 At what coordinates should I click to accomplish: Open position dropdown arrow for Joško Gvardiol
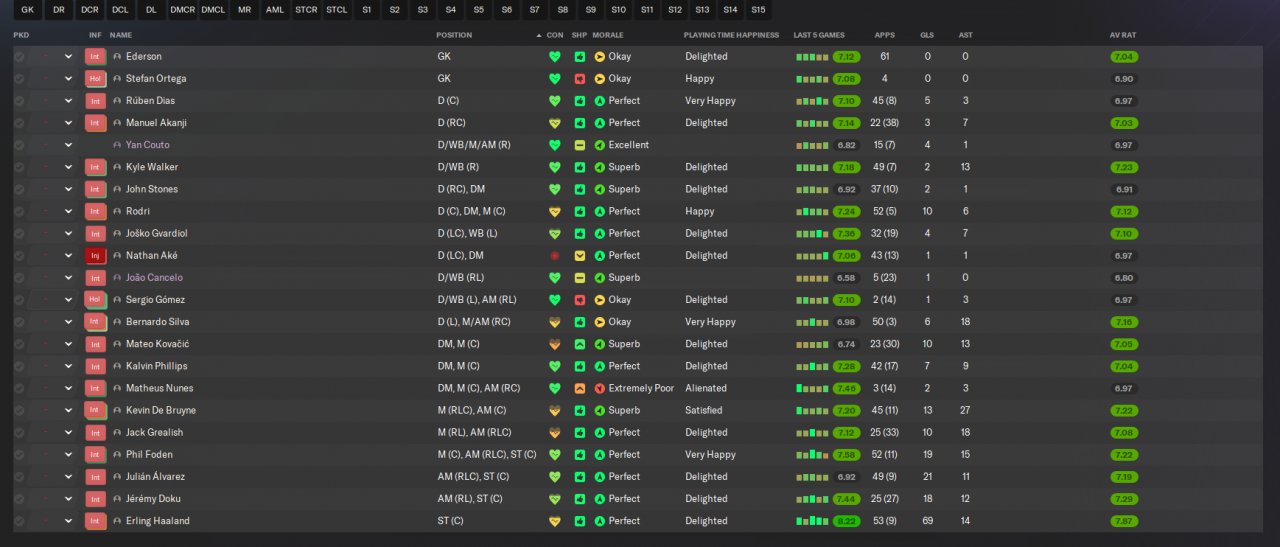(x=68, y=234)
